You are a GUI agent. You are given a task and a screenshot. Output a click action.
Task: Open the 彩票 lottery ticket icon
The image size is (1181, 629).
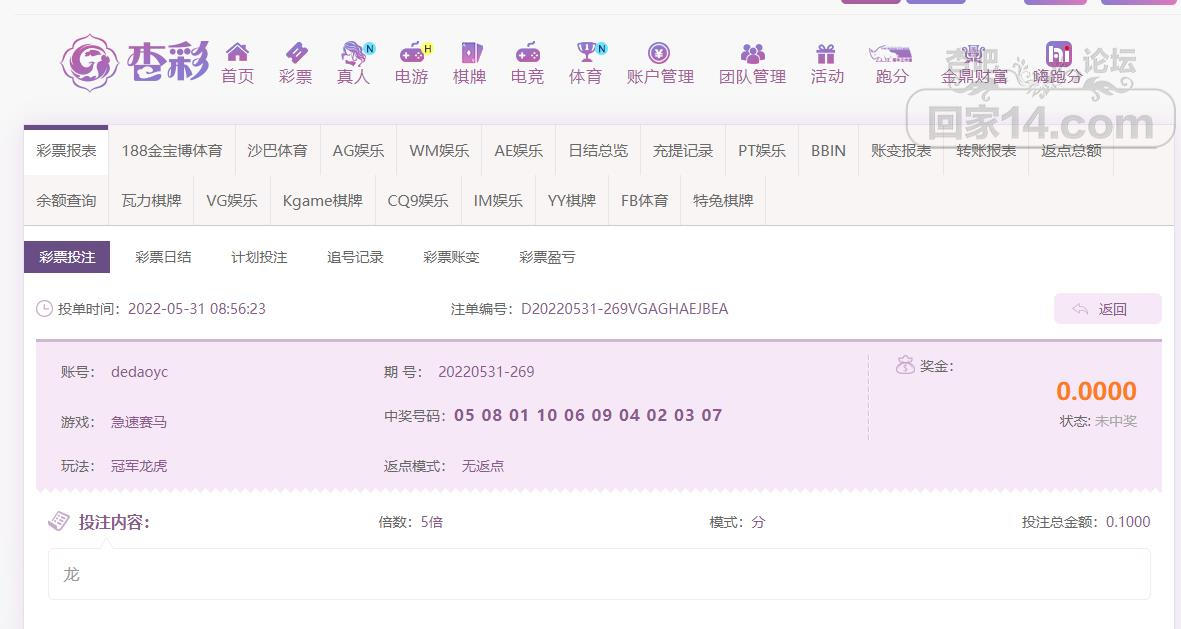[295, 53]
